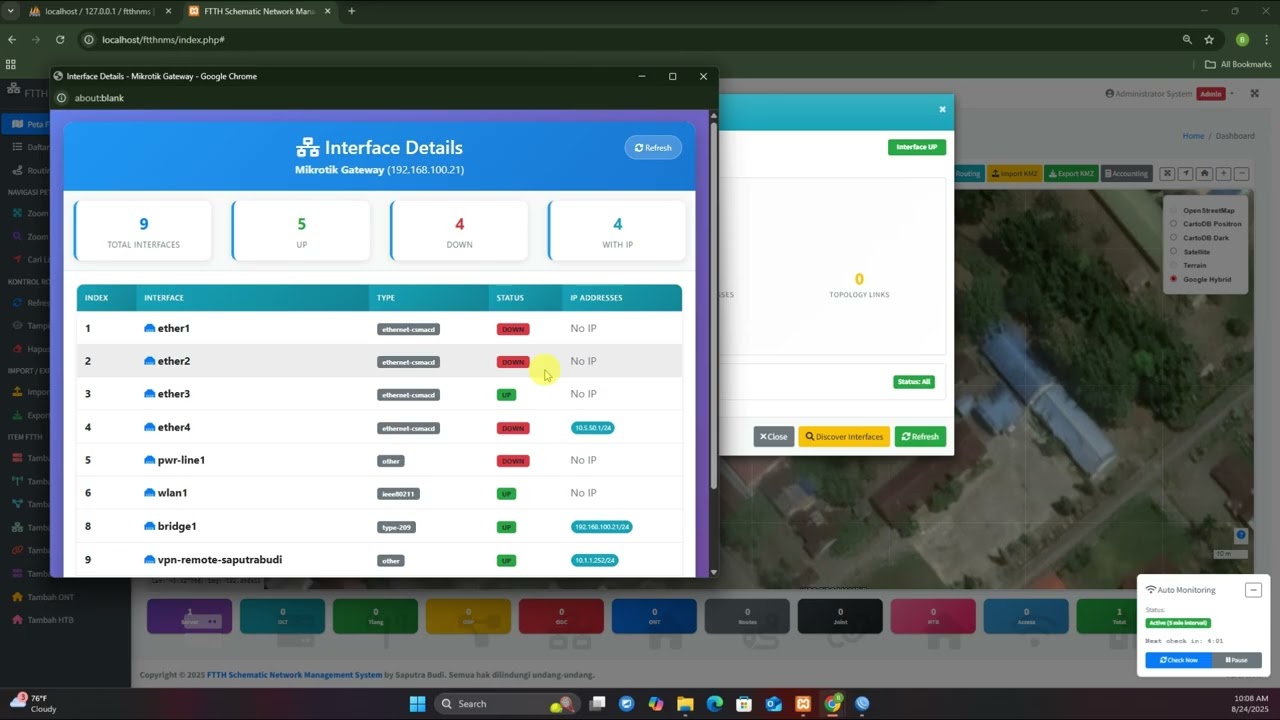This screenshot has height=720, width=1280.
Task: Switch to localhost phpMyAdmin browser tab
Action: coord(97,11)
